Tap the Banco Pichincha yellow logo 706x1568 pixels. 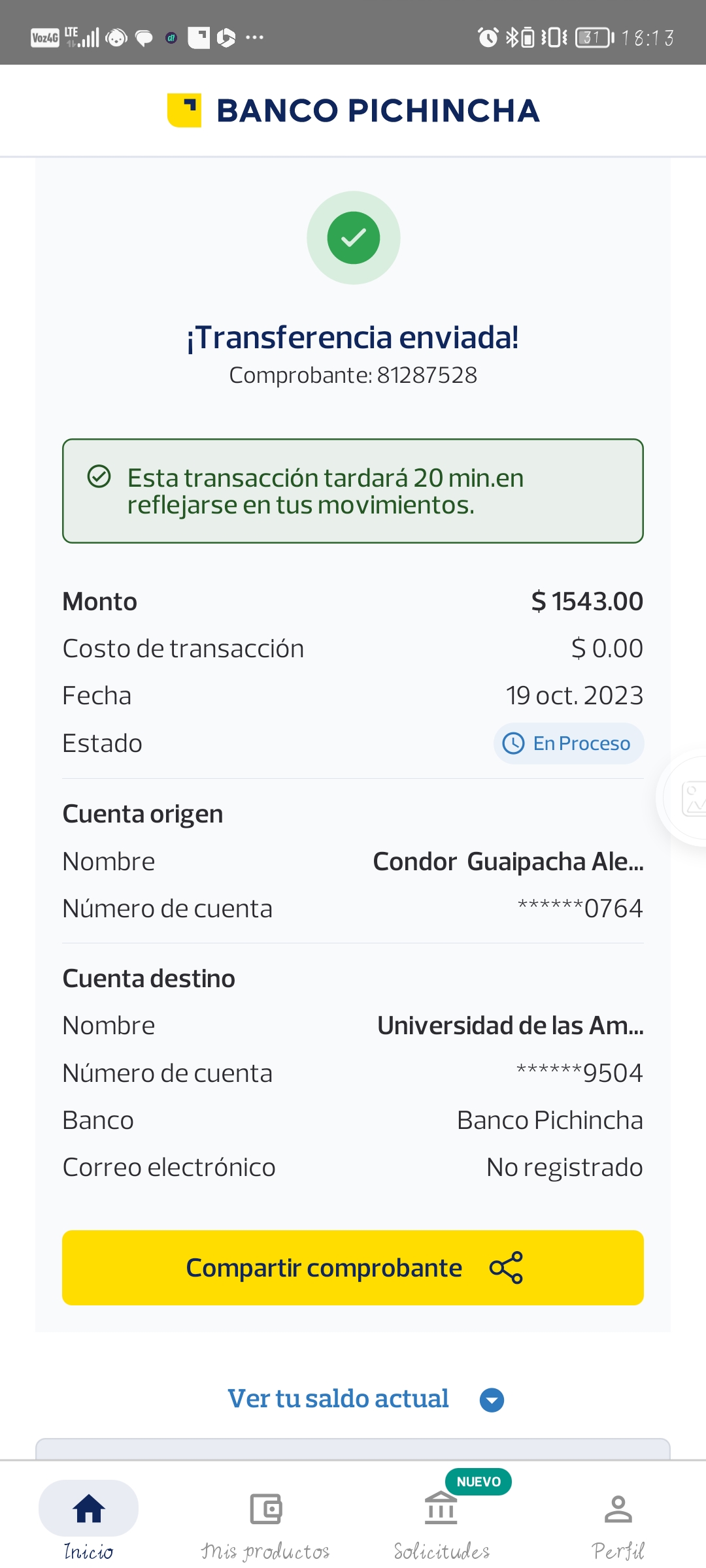coord(184,110)
